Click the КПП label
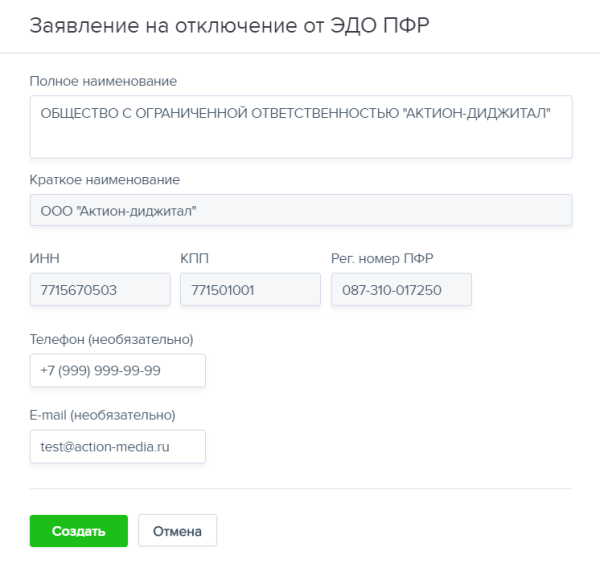 point(194,259)
